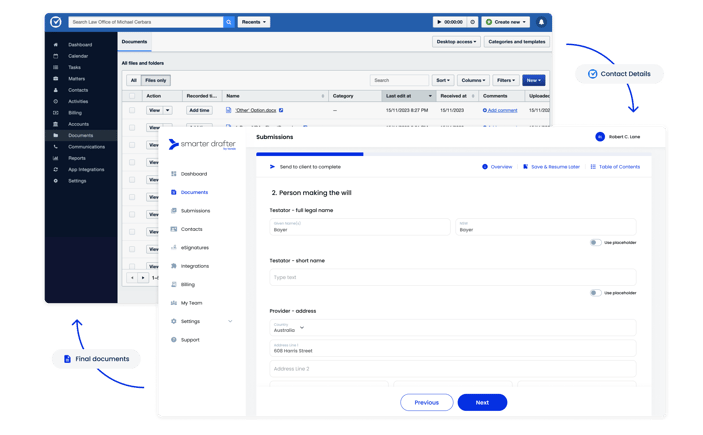Open the Sort dropdown
The height and width of the screenshot is (435, 703).
pyautogui.click(x=443, y=80)
